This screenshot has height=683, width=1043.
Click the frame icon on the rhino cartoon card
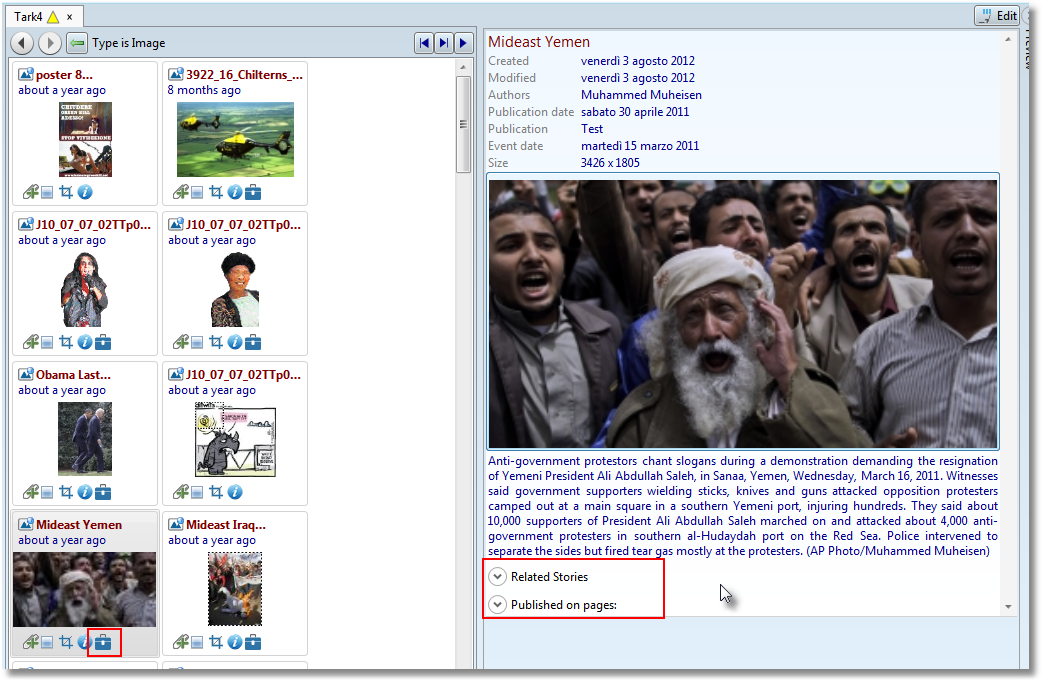coord(197,493)
